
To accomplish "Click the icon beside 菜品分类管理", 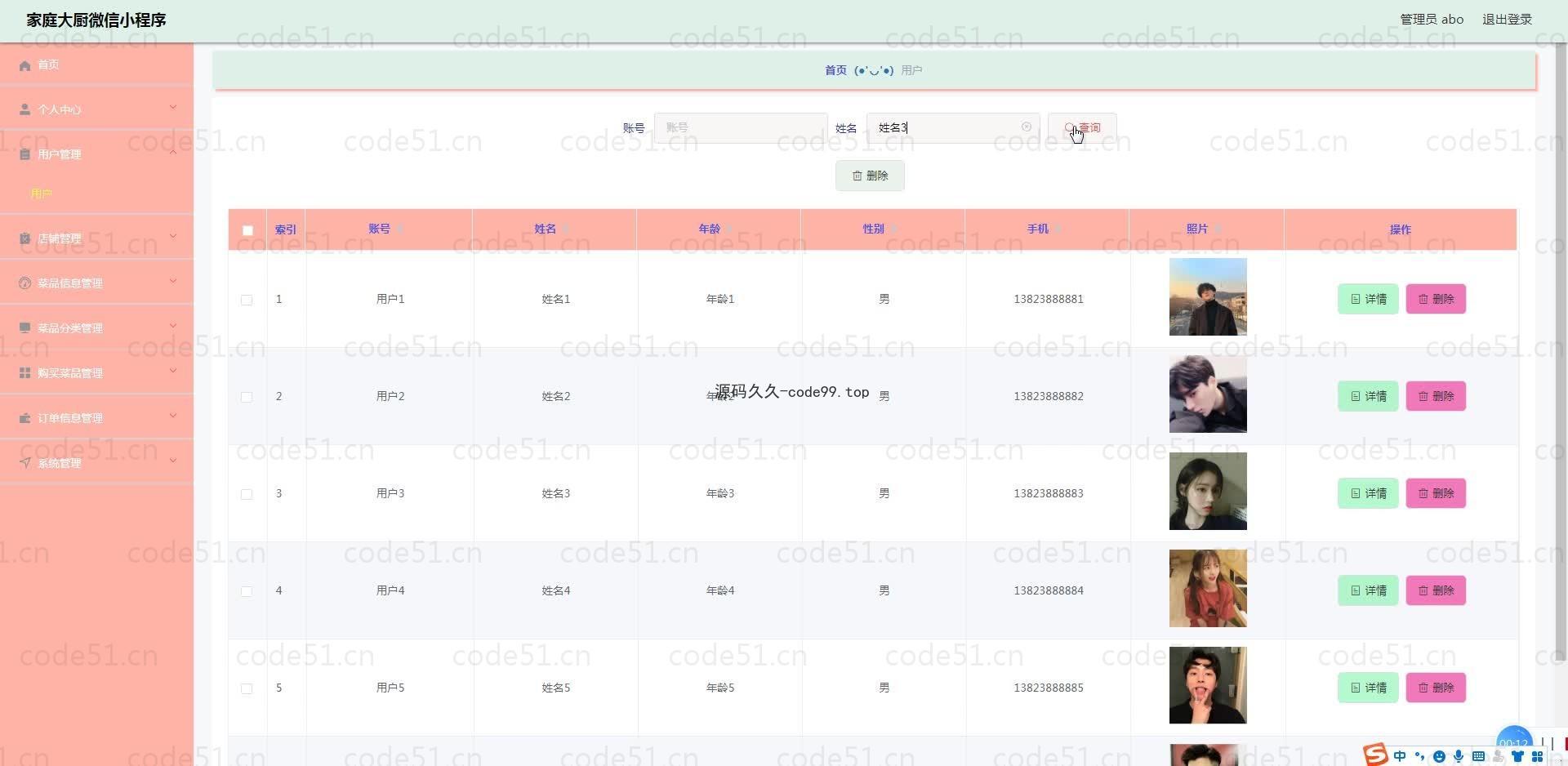I will [24, 328].
